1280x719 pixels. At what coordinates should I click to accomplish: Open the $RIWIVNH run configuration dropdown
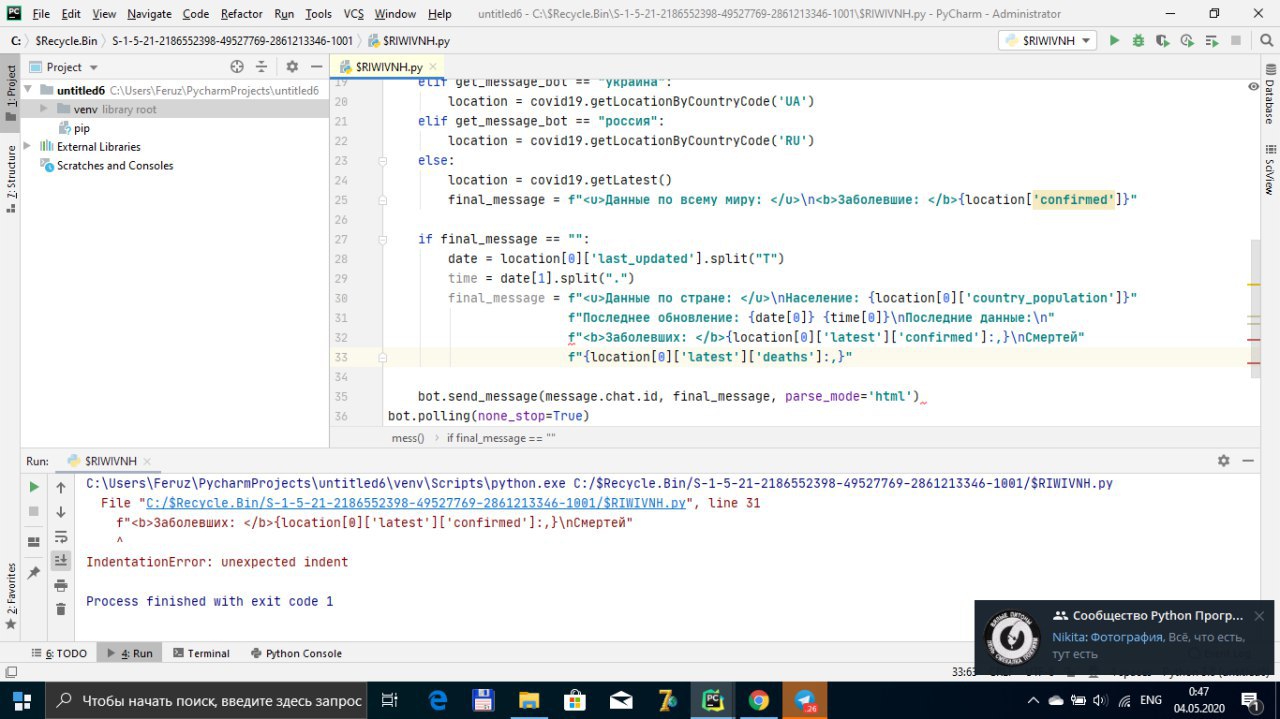coord(1047,41)
